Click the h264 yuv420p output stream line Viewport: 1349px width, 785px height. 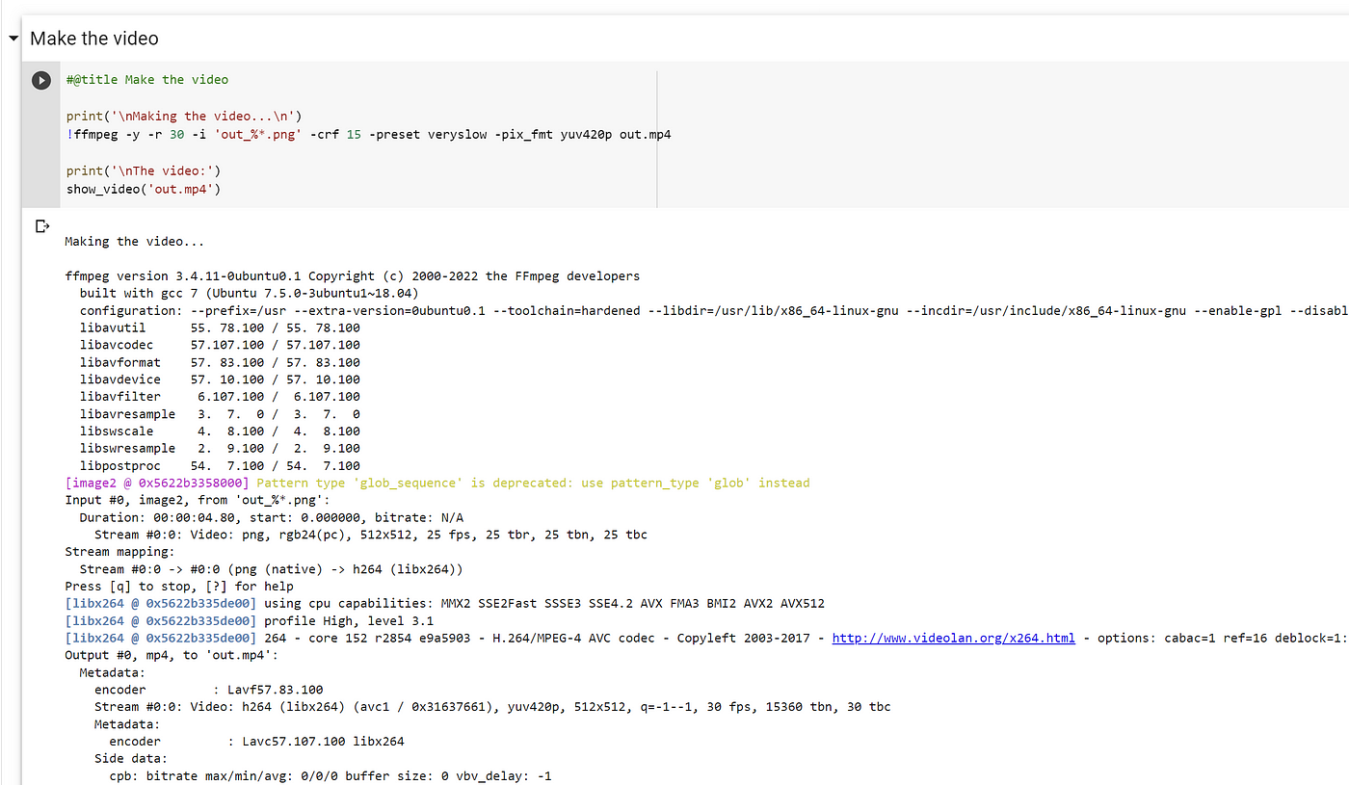[492, 707]
